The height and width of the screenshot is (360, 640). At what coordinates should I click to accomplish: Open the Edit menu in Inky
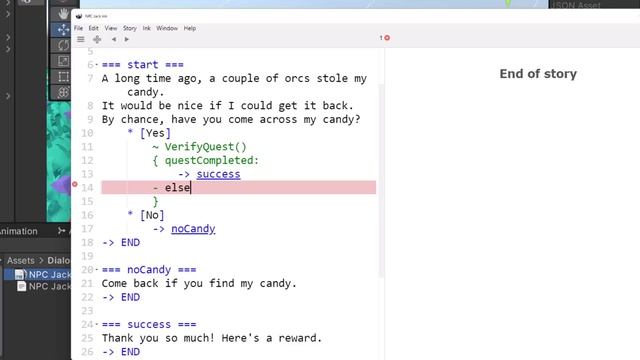pyautogui.click(x=93, y=28)
